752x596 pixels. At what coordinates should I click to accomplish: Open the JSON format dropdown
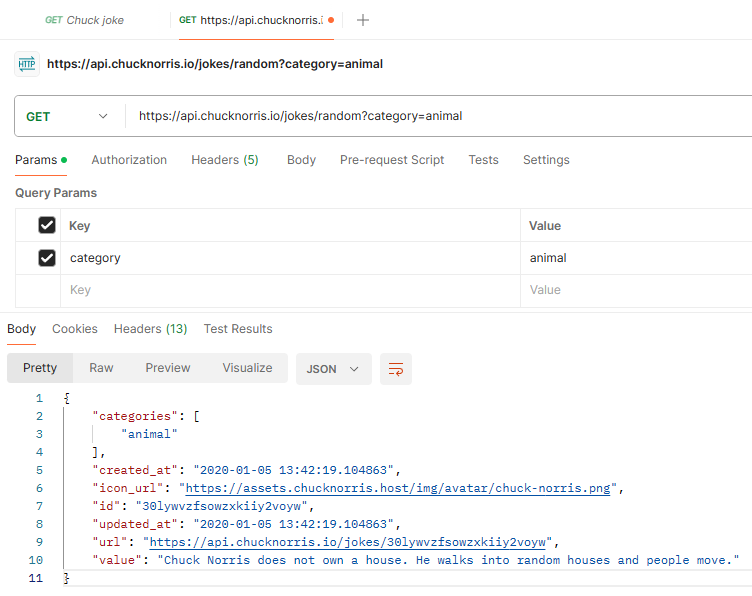pyautogui.click(x=333, y=369)
